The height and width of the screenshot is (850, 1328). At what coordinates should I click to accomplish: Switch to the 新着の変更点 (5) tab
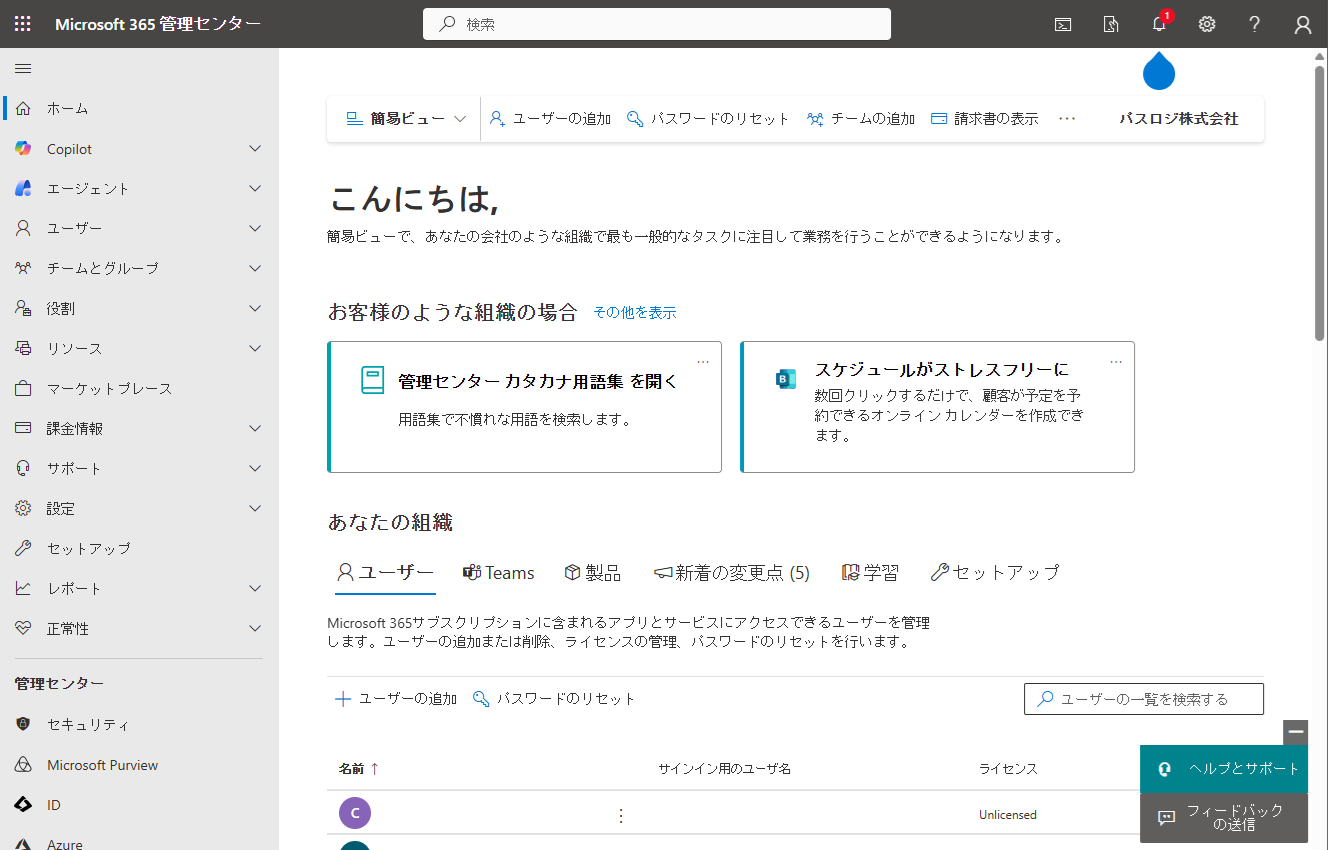(x=731, y=573)
